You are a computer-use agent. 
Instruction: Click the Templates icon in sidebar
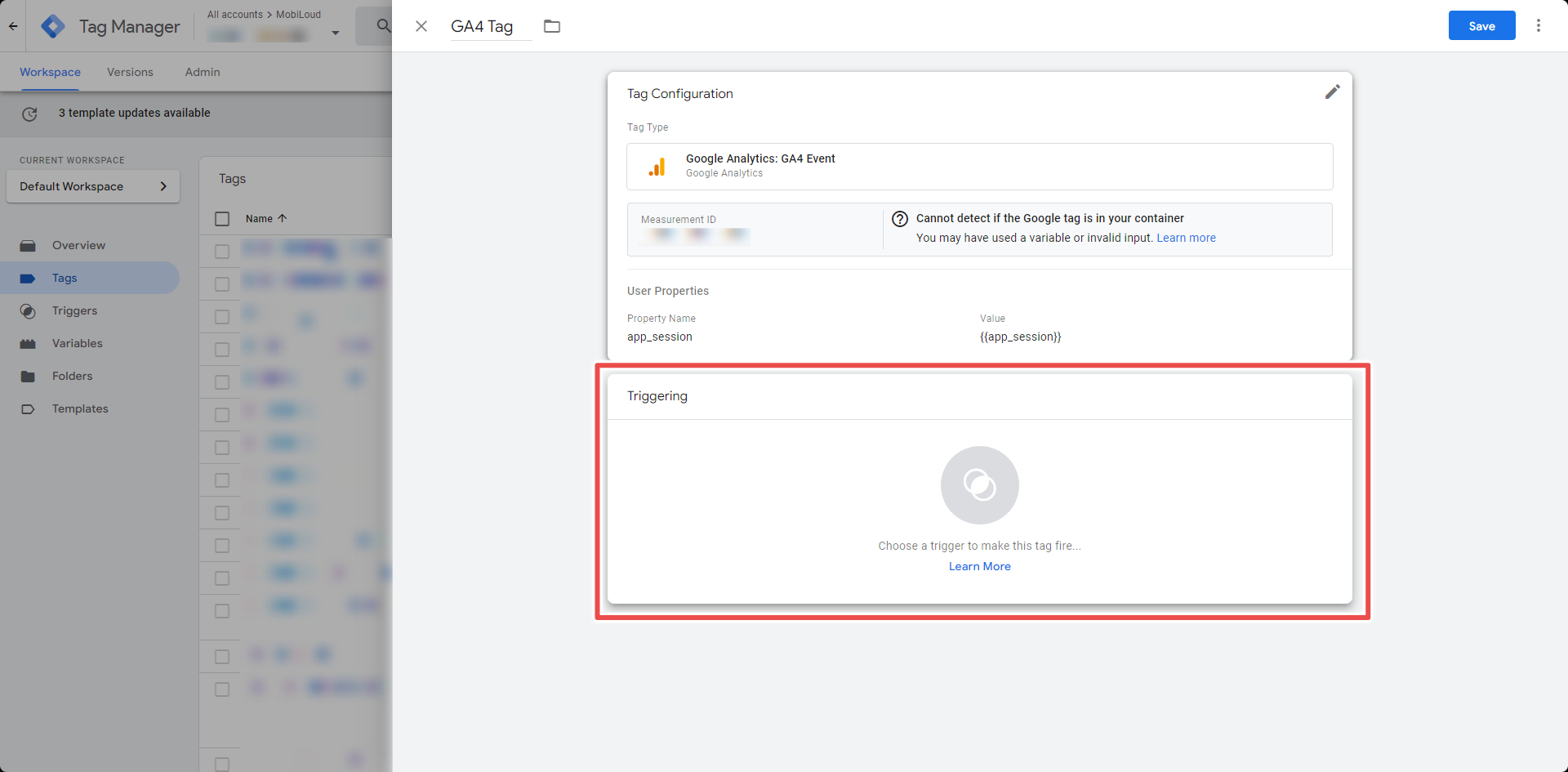click(x=28, y=408)
